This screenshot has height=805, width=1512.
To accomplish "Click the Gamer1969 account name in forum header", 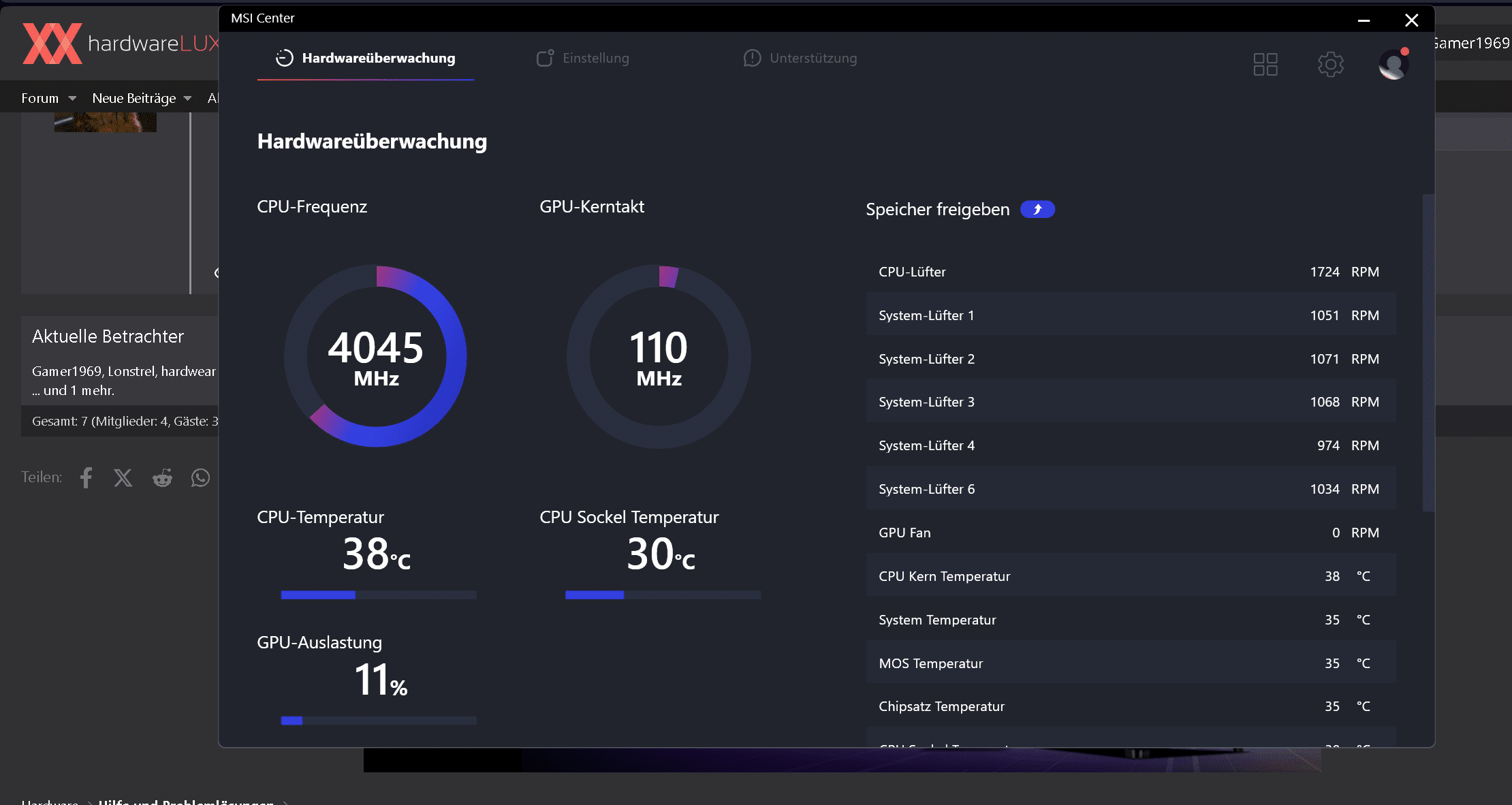I will [1472, 43].
